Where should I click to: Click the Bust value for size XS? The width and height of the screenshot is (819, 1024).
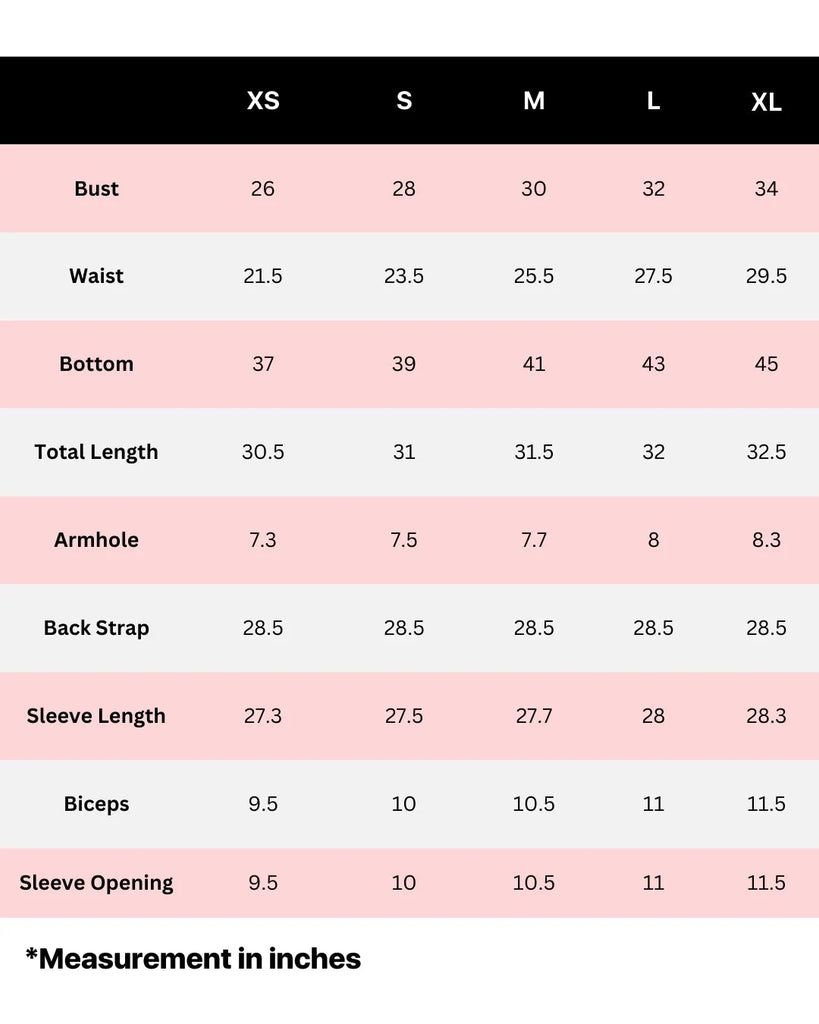[x=263, y=189]
